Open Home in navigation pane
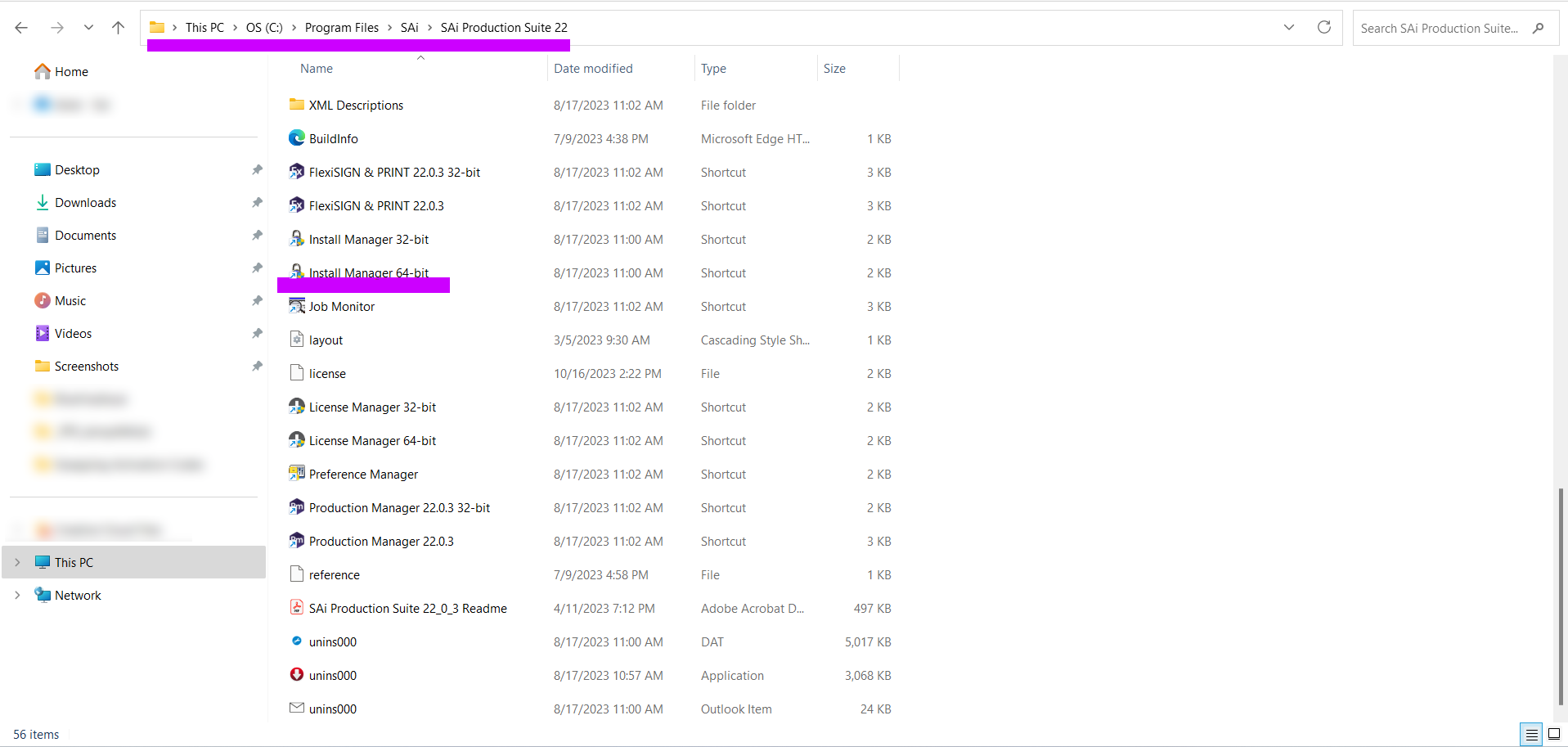This screenshot has width=1568, height=747. pyautogui.click(x=61, y=72)
